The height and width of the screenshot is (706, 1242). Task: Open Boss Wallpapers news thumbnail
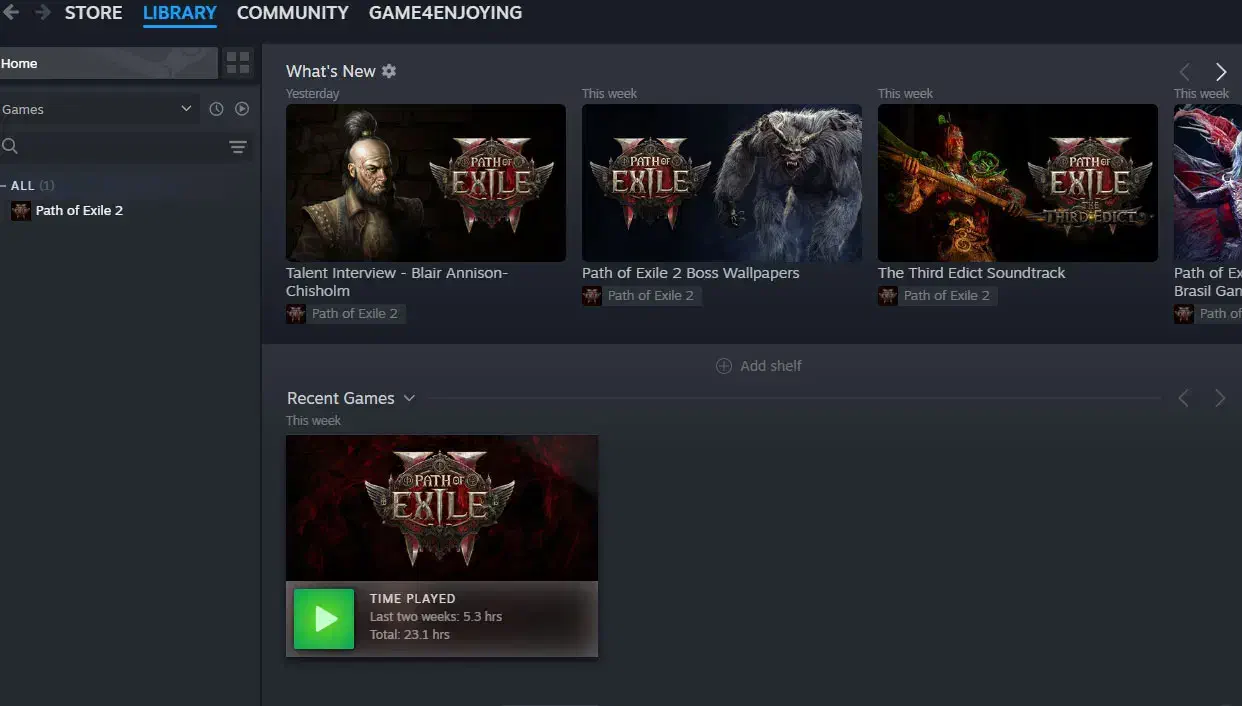[x=722, y=183]
